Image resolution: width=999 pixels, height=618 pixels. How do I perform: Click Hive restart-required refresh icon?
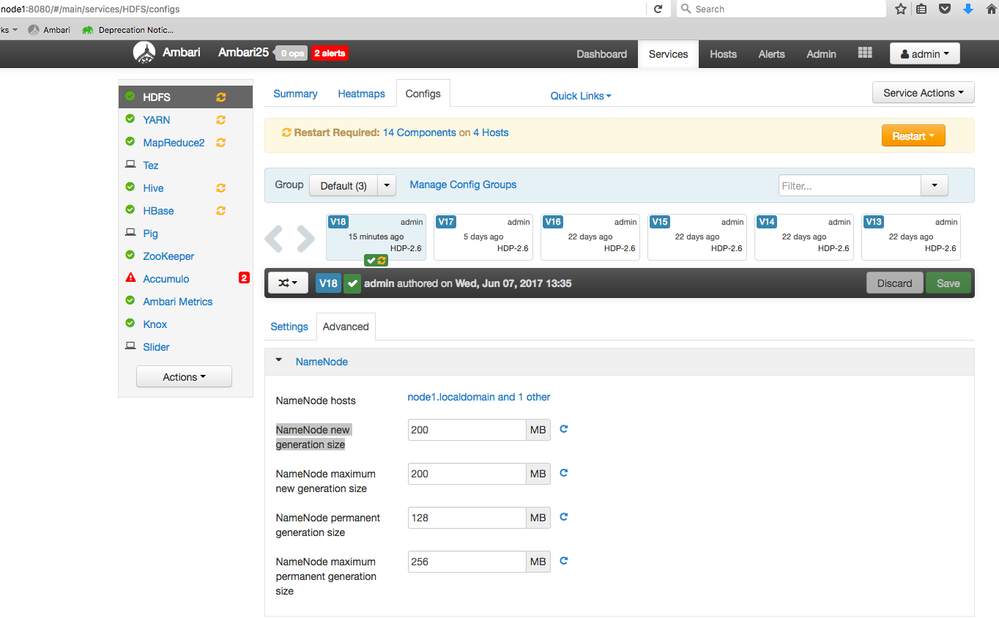[221, 188]
